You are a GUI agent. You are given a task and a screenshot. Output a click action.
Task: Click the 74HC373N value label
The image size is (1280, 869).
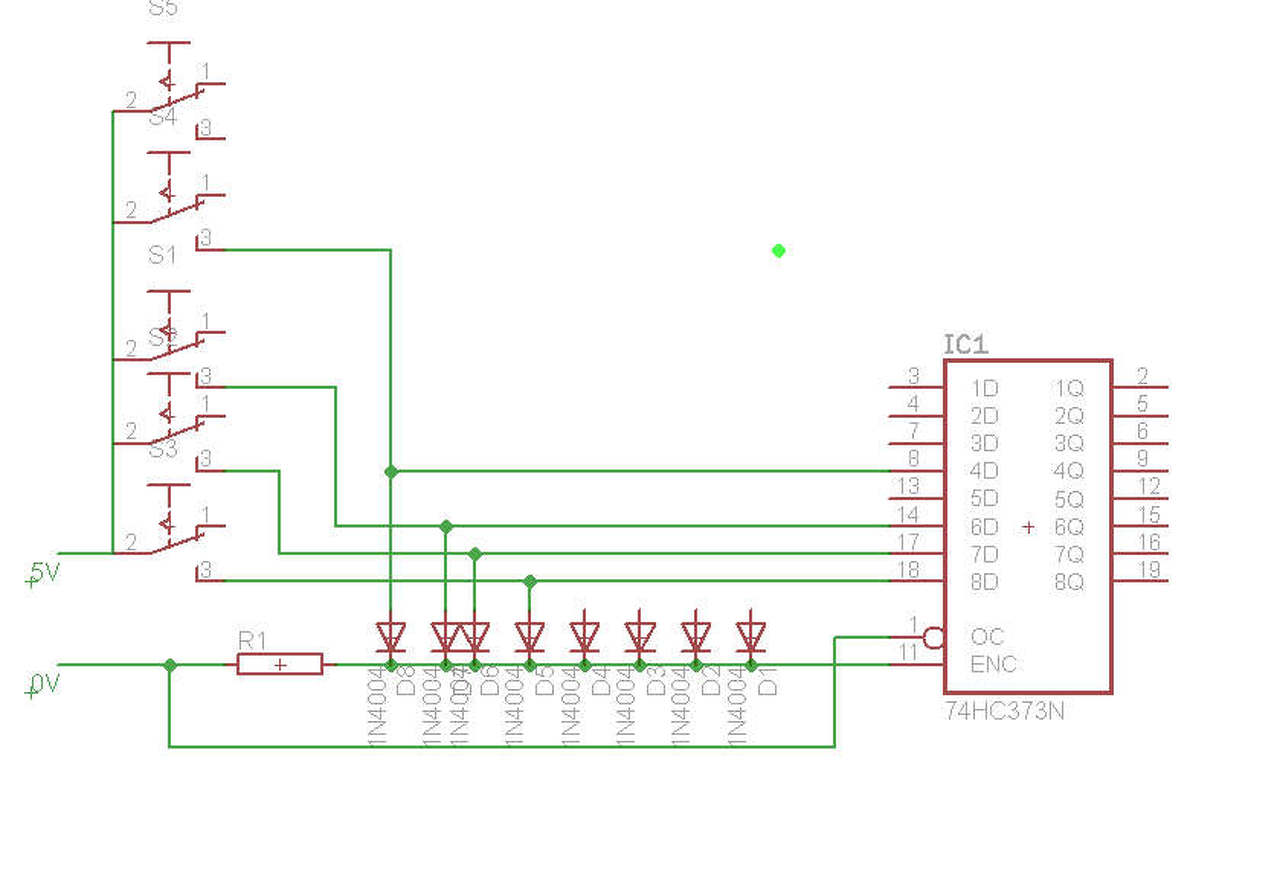[x=1004, y=712]
